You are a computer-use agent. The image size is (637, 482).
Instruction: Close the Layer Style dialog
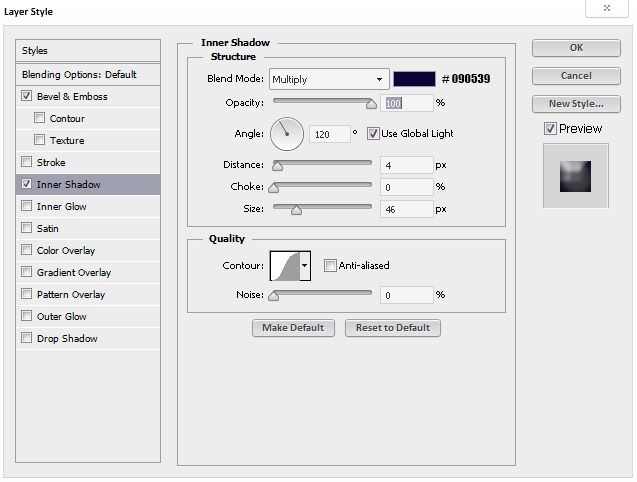tap(607, 8)
